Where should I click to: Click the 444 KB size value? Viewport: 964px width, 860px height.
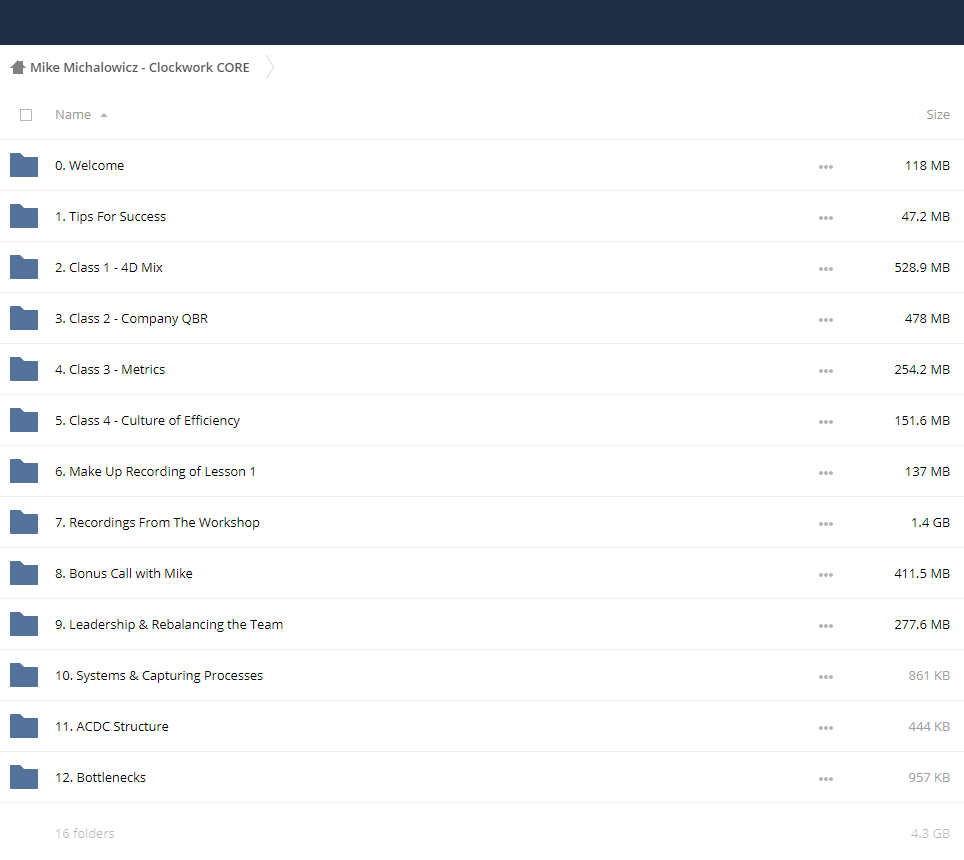pyautogui.click(x=929, y=727)
